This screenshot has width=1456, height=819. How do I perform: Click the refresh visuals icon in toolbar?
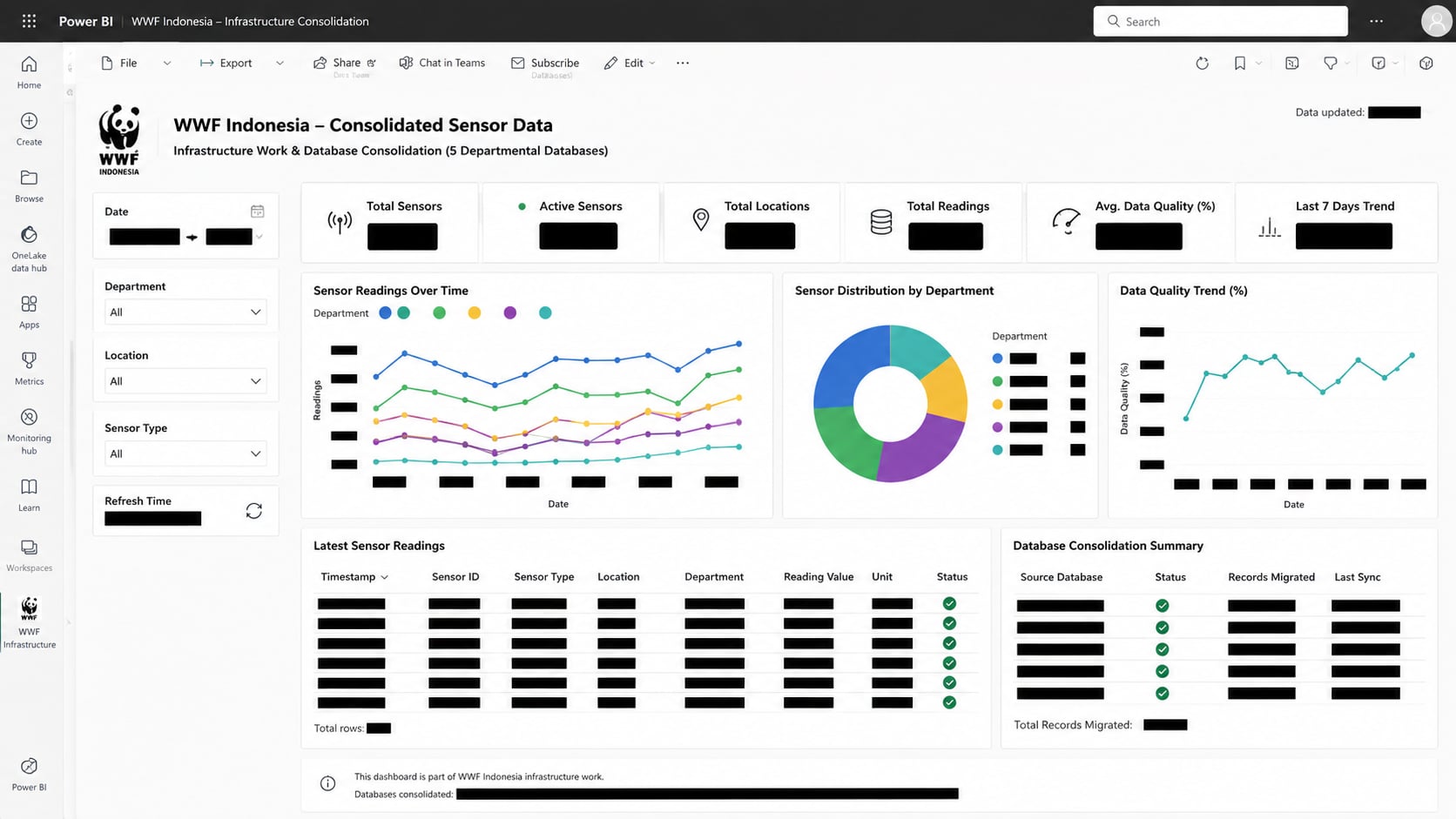click(1202, 63)
